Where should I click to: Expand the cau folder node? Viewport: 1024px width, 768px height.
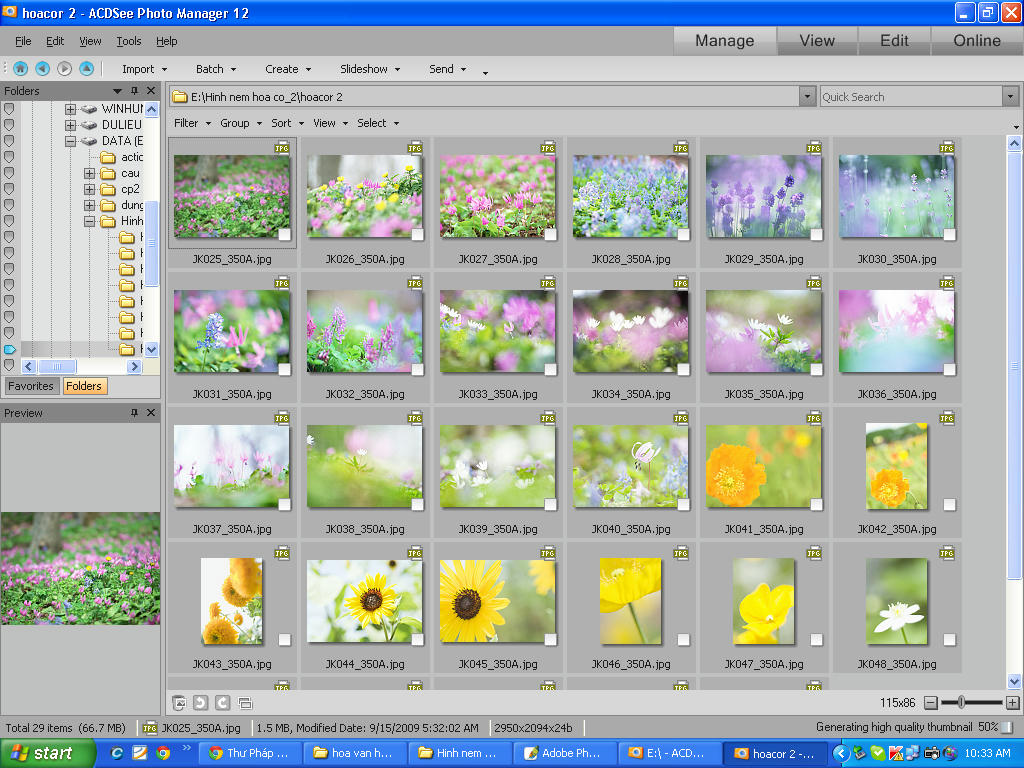[89, 173]
